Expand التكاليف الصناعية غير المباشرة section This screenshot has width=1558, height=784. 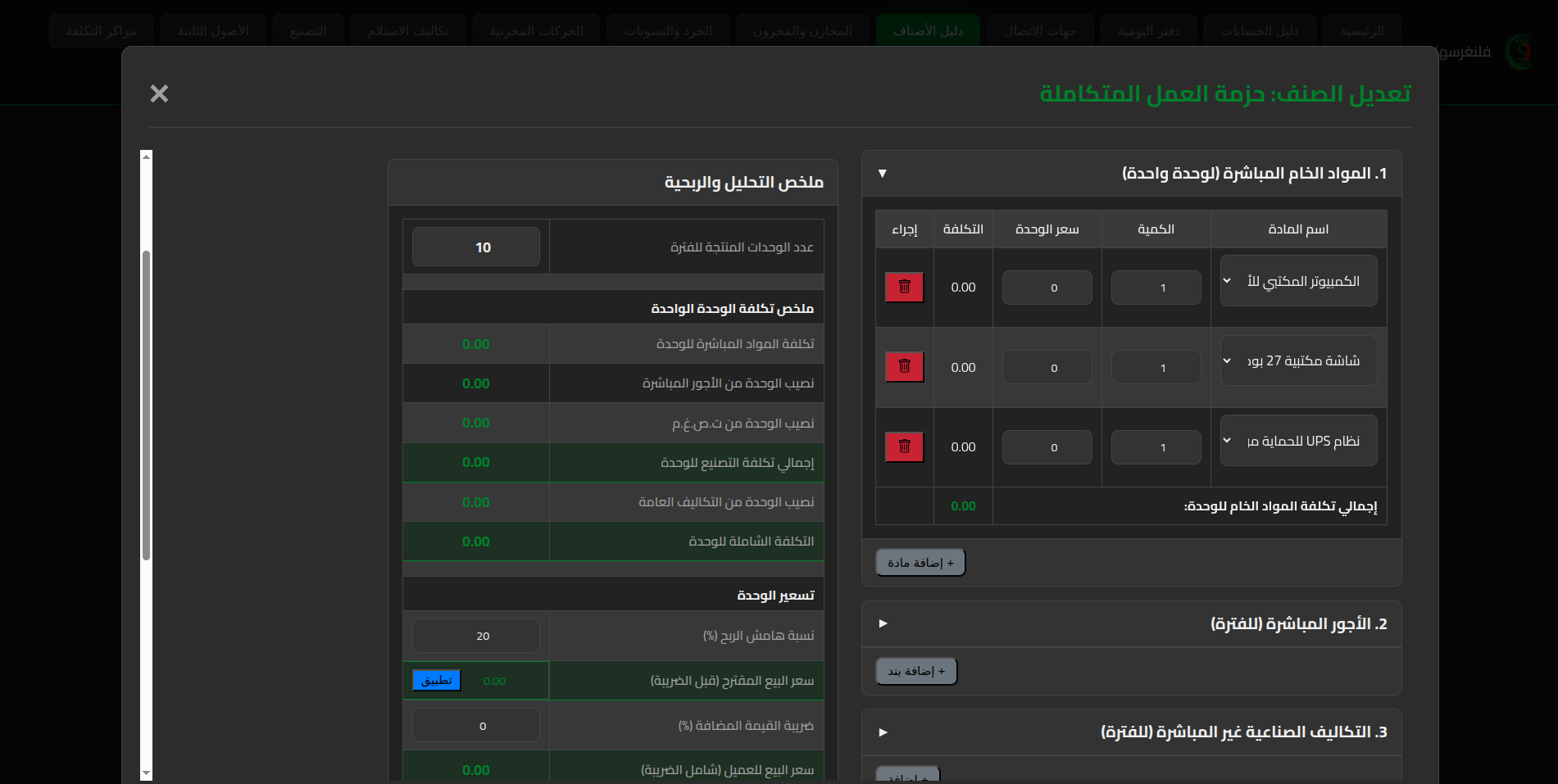(883, 732)
